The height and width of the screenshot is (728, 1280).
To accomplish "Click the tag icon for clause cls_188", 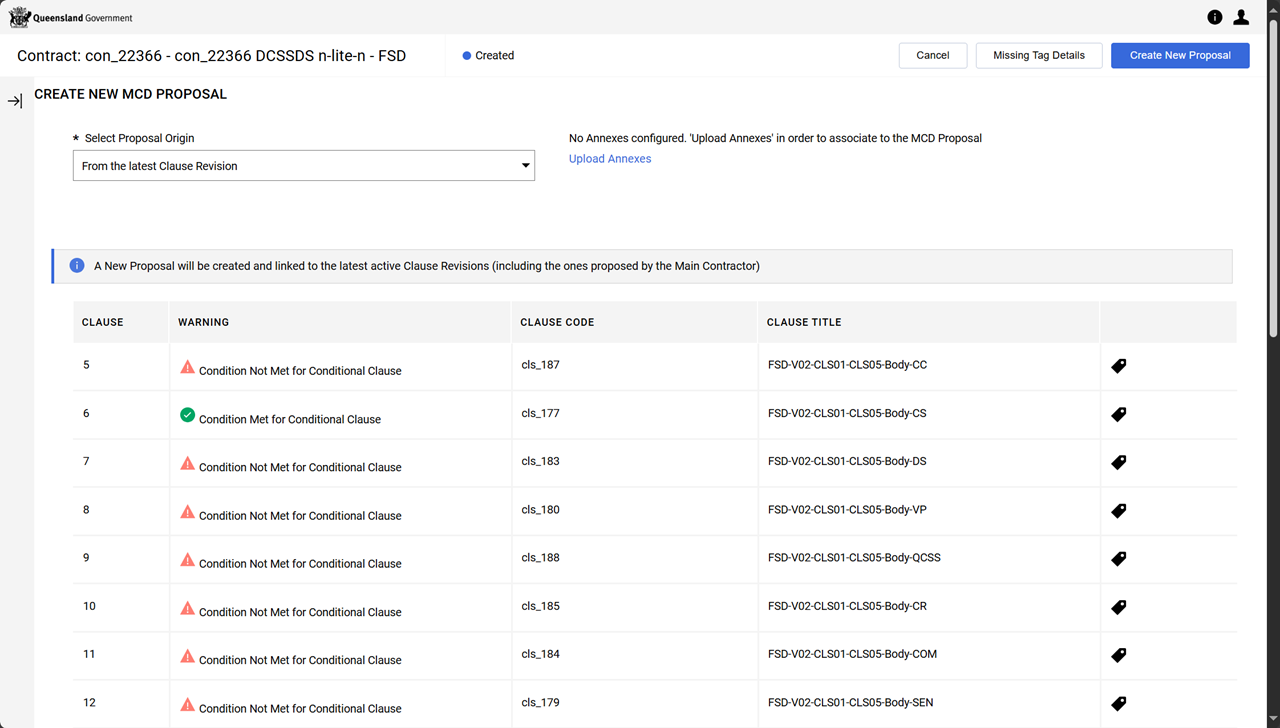I will [x=1119, y=559].
